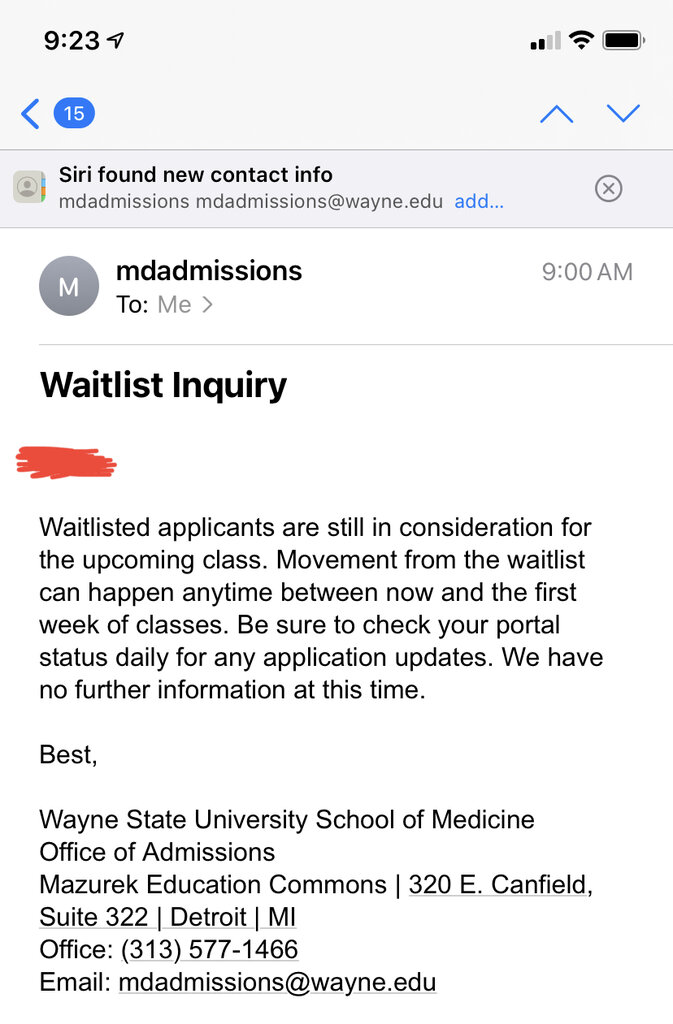Go to previous message with up arrow
Screen dimensions: 673x1024
coord(556,114)
